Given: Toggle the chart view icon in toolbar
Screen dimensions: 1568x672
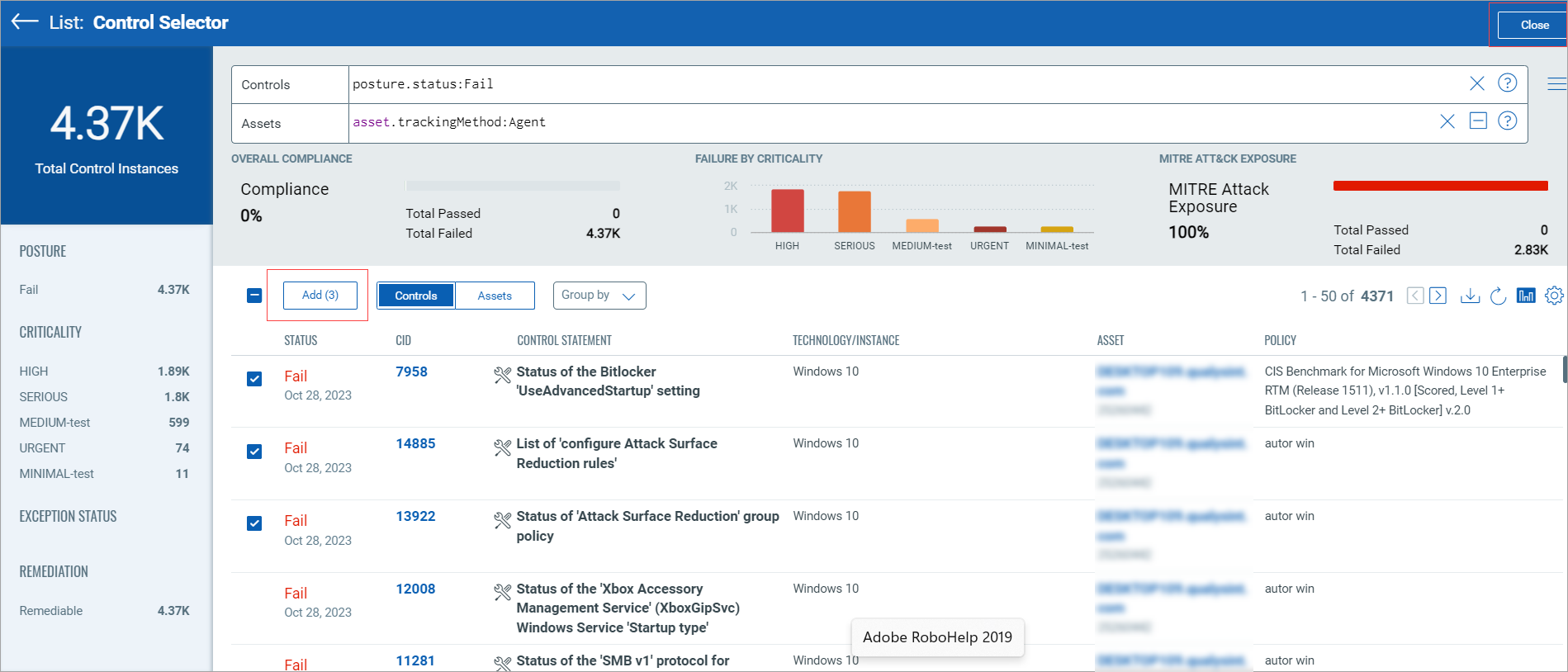Looking at the screenshot, I should coord(1526,296).
